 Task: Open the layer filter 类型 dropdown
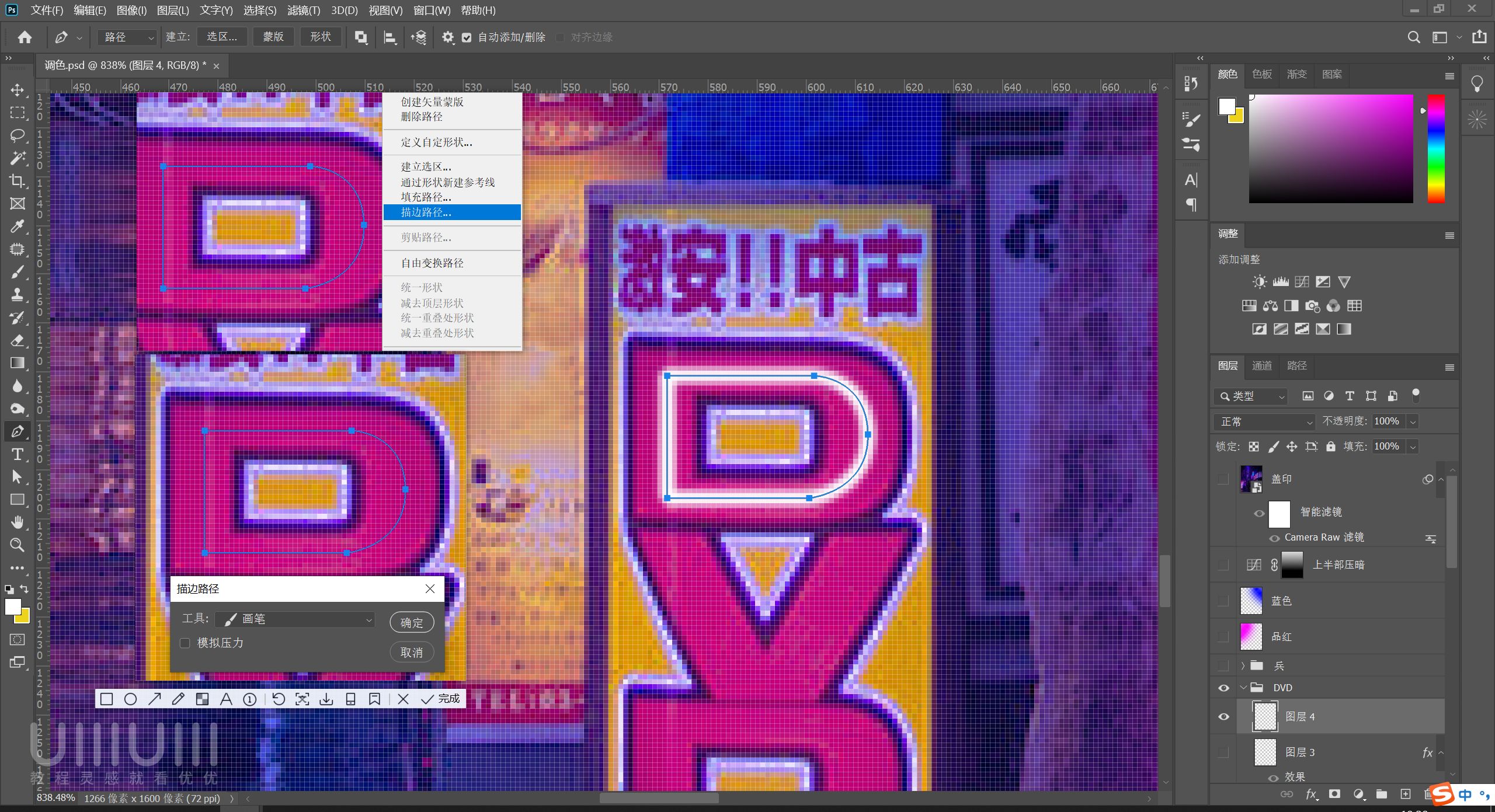click(x=1250, y=396)
